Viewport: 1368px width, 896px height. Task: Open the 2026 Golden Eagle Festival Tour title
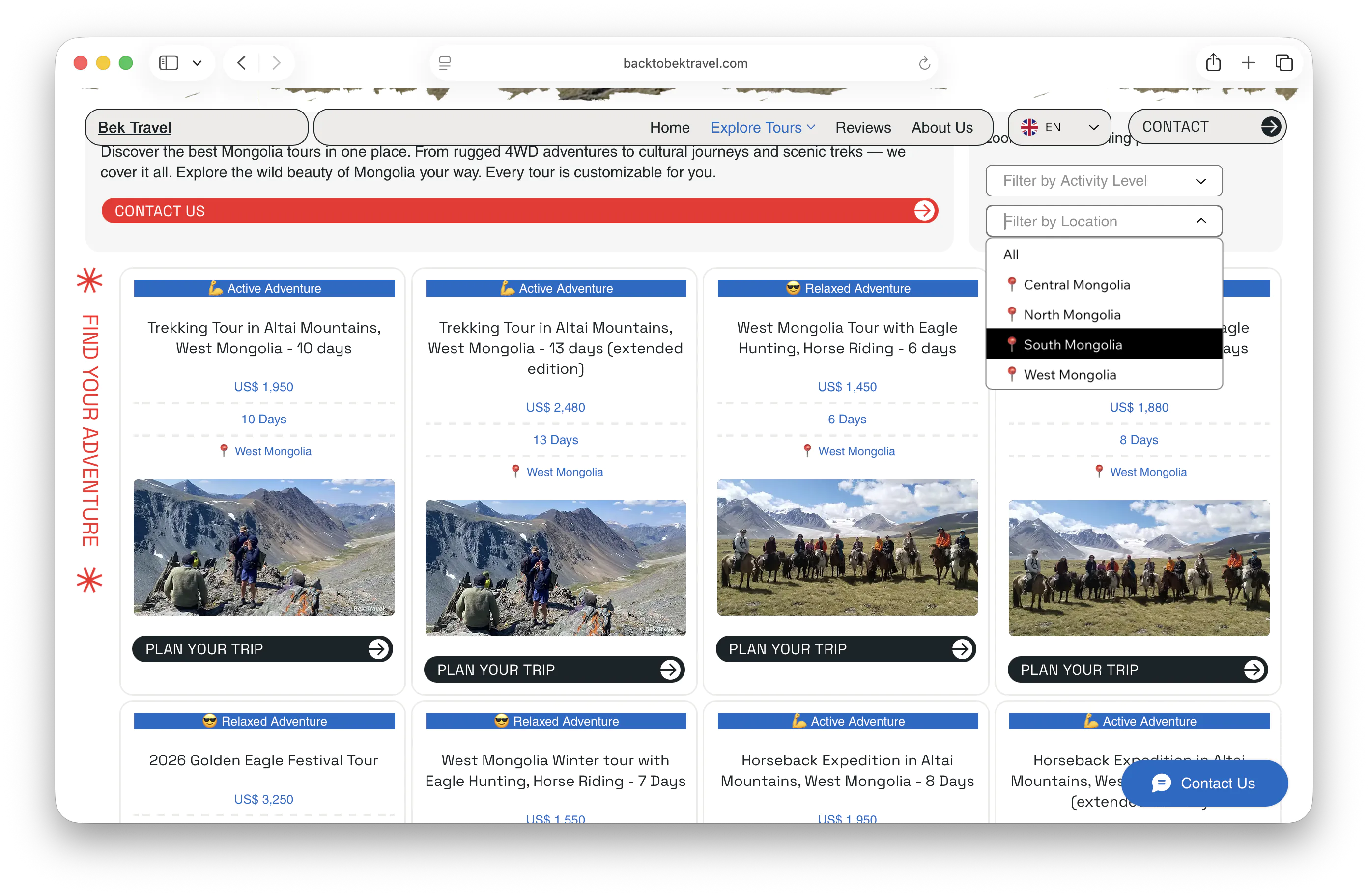click(264, 760)
